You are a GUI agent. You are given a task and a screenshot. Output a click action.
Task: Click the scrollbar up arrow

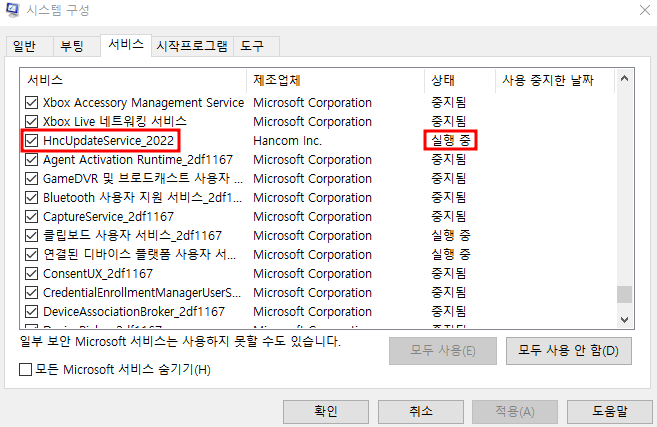pyautogui.click(x=624, y=78)
